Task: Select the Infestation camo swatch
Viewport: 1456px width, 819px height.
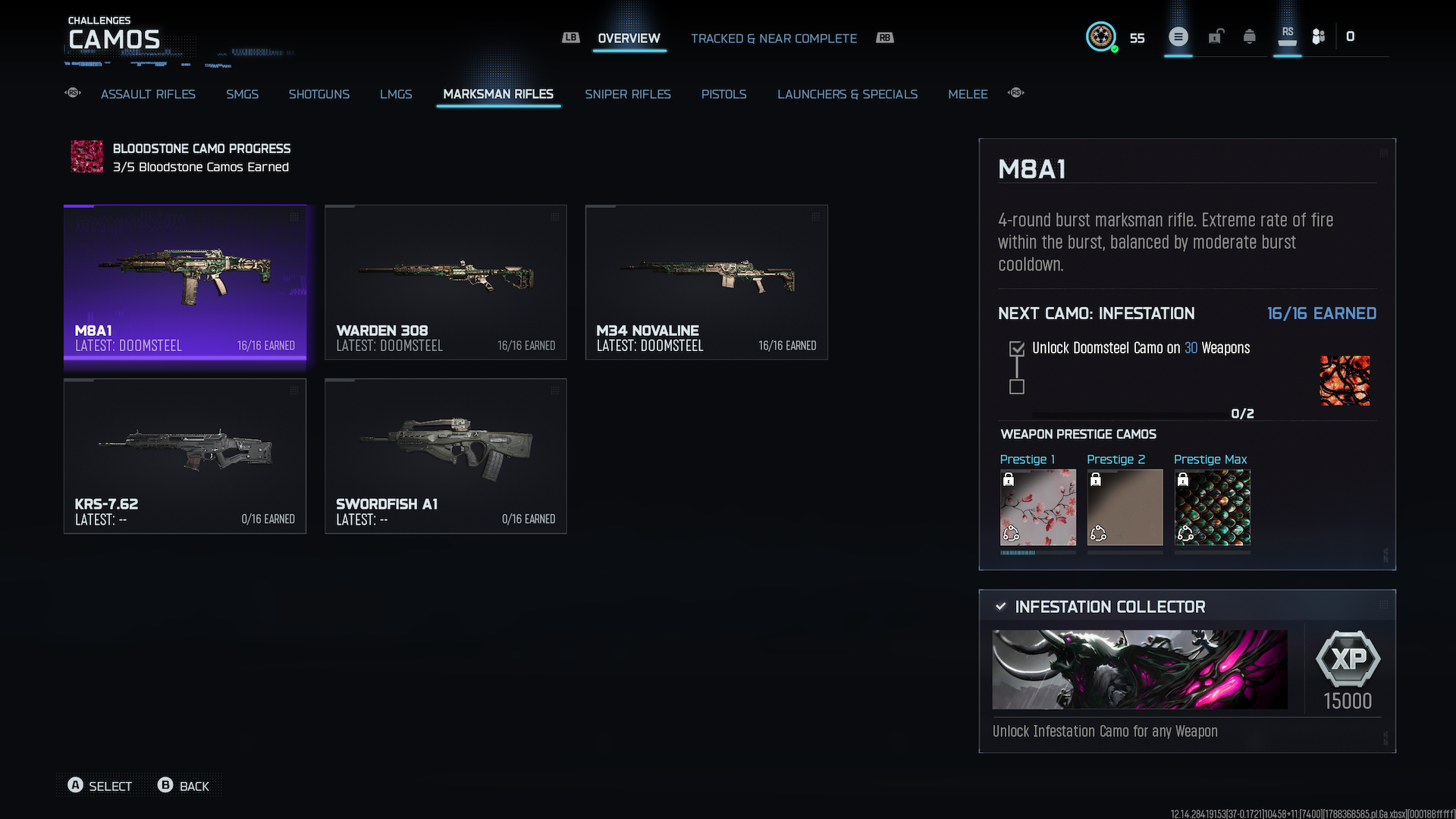Action: coord(1345,381)
